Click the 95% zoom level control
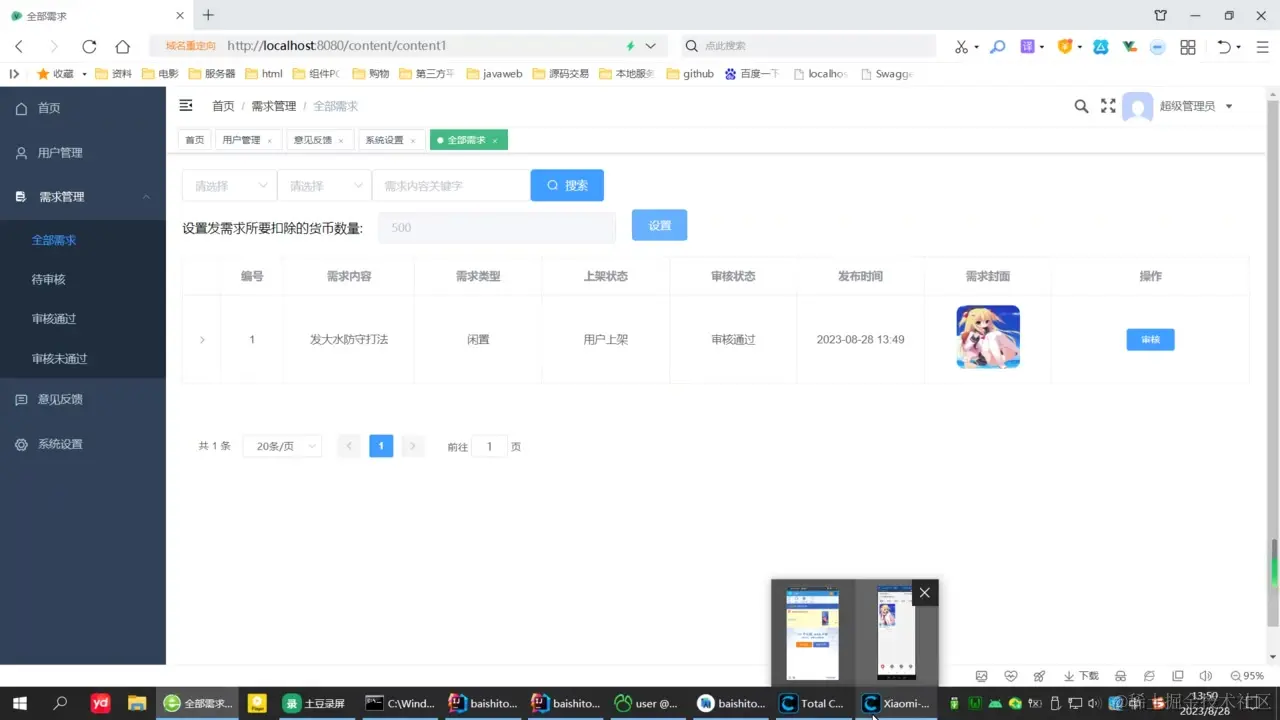This screenshot has width=1280, height=720. click(1247, 676)
